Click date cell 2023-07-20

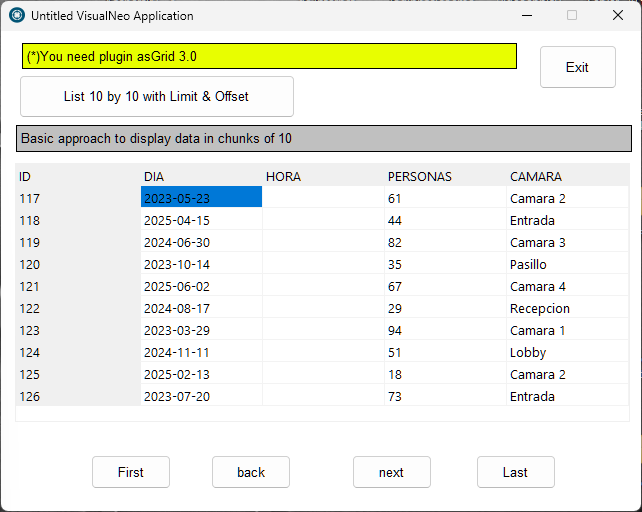click(x=201, y=396)
